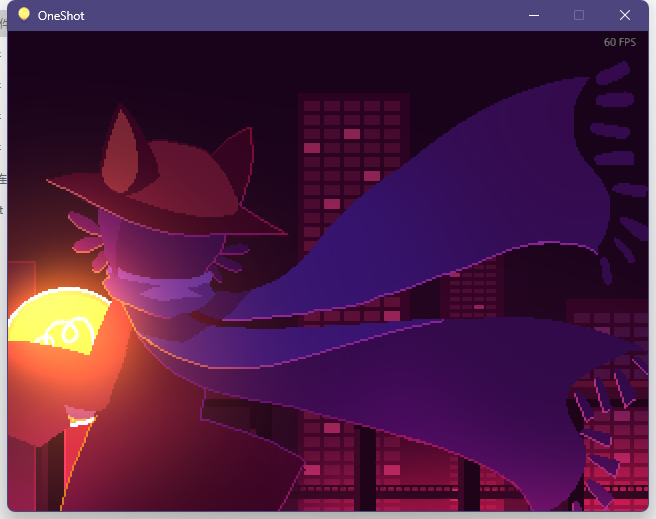Minimize the OneShot window
This screenshot has height=519, width=656.
[x=534, y=15]
